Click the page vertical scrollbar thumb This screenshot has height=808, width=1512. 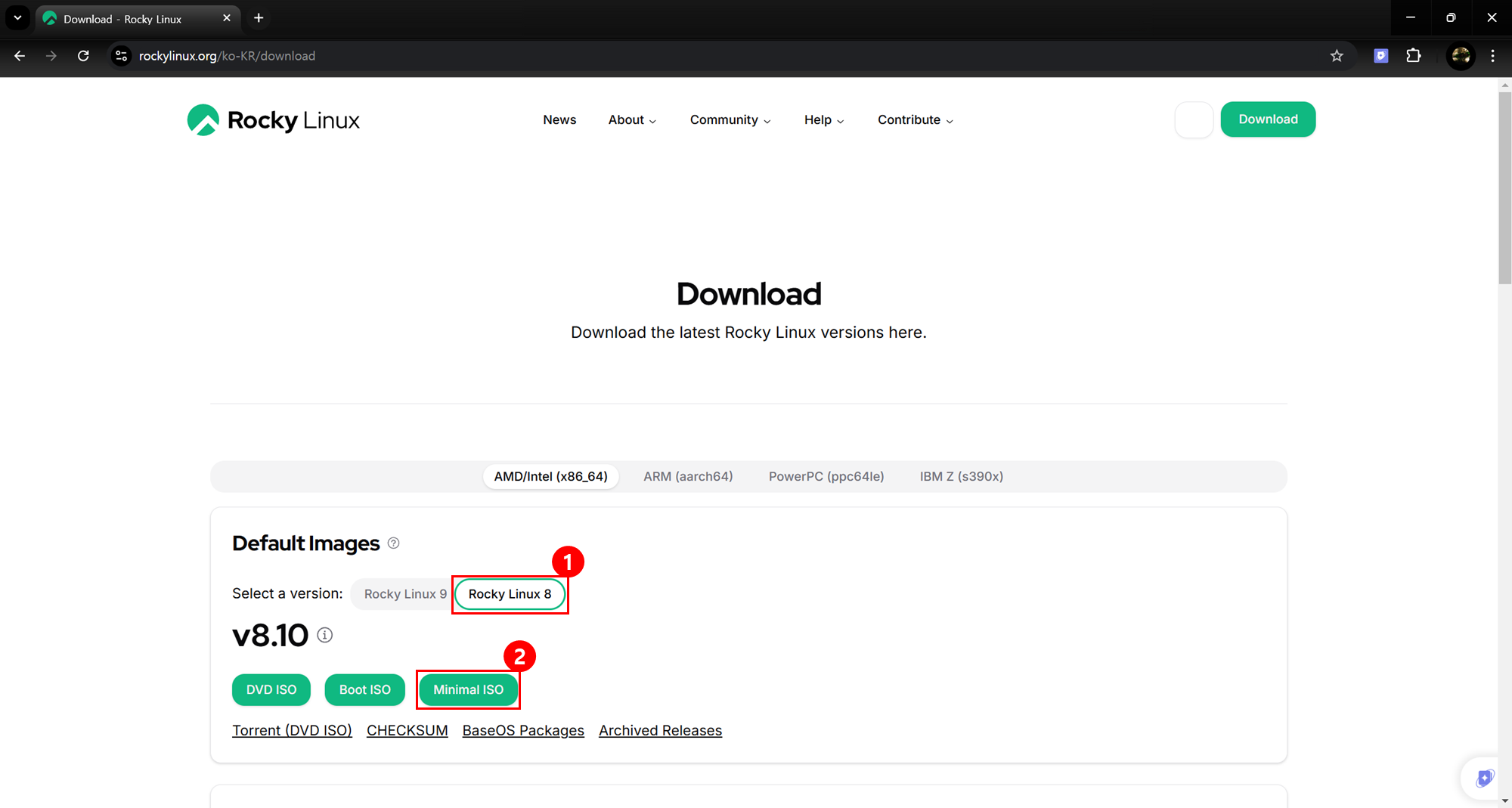point(1504,187)
